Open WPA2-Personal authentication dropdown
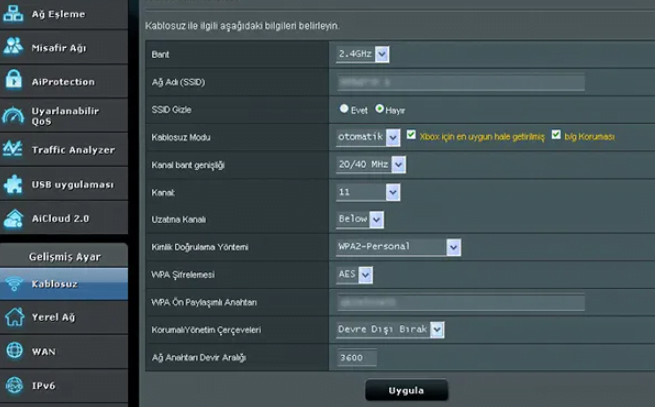 [398, 246]
